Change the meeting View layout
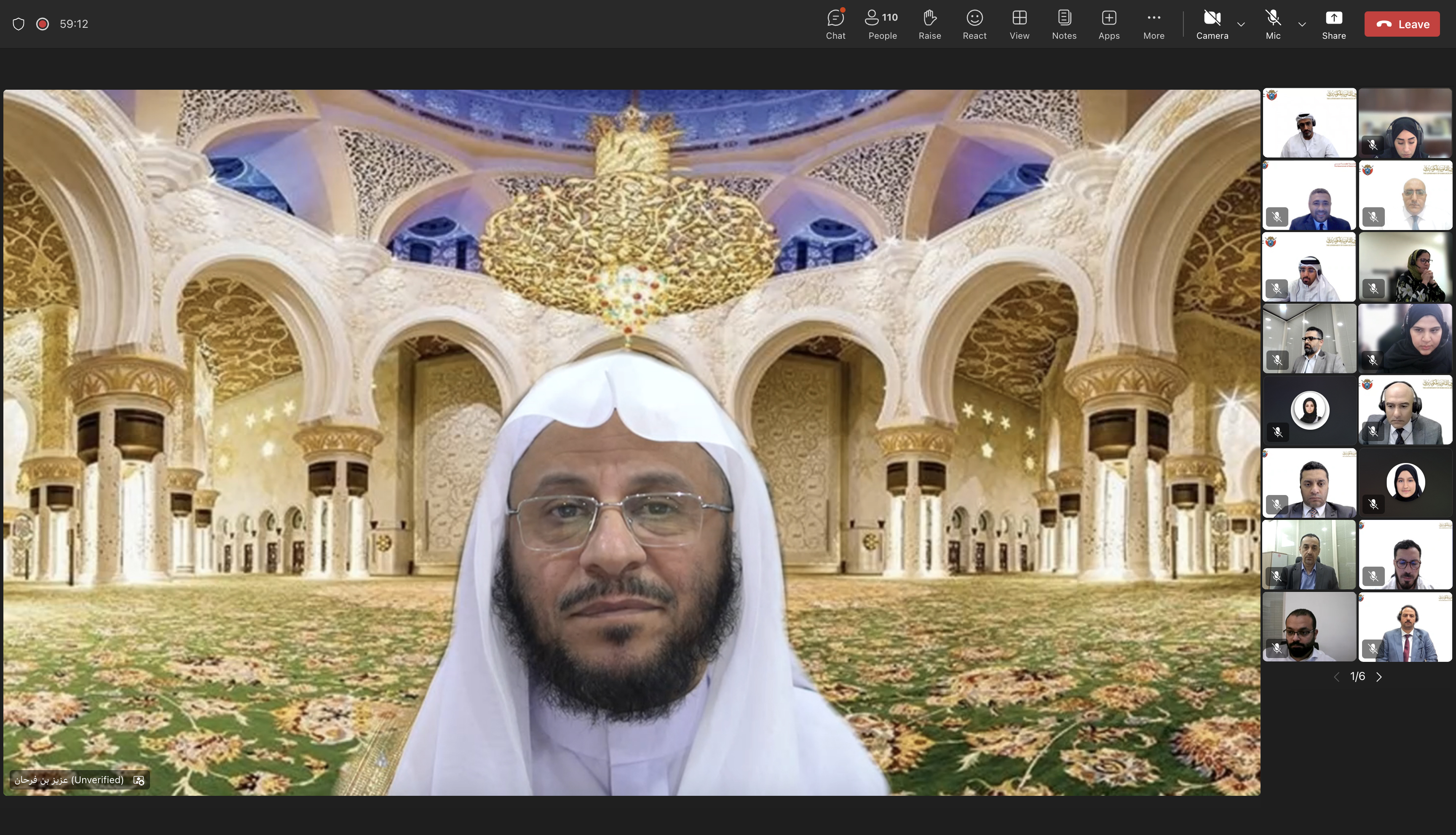Screen dimensions: 1456x835 (1019, 24)
